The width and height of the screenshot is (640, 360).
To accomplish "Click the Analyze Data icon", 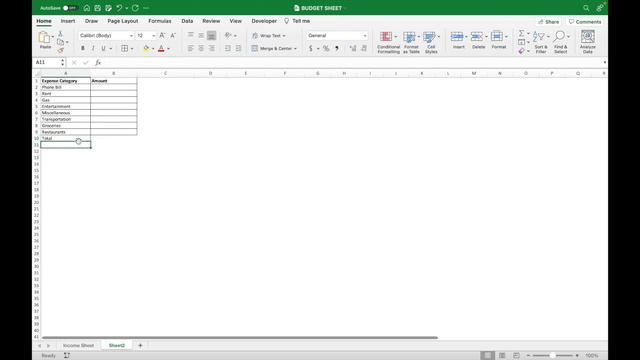I will point(588,37).
